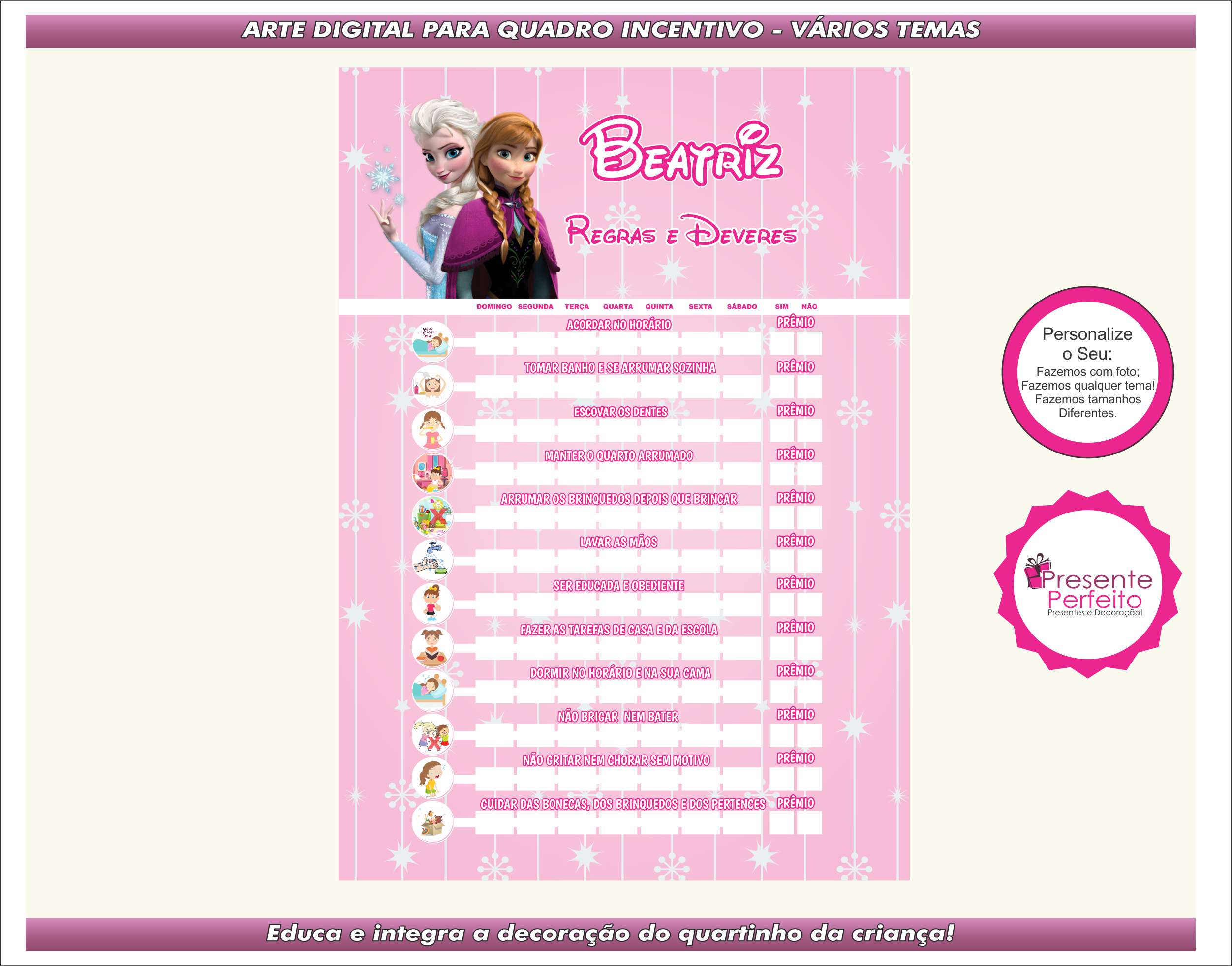Click the SÁBADO column header
1232x966 pixels.
pyautogui.click(x=741, y=306)
